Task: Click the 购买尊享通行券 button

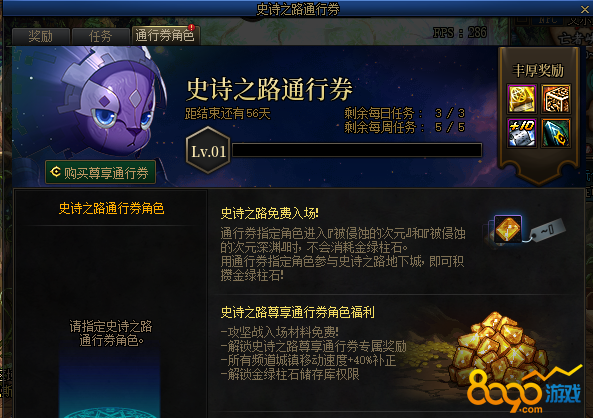Action: click(100, 172)
